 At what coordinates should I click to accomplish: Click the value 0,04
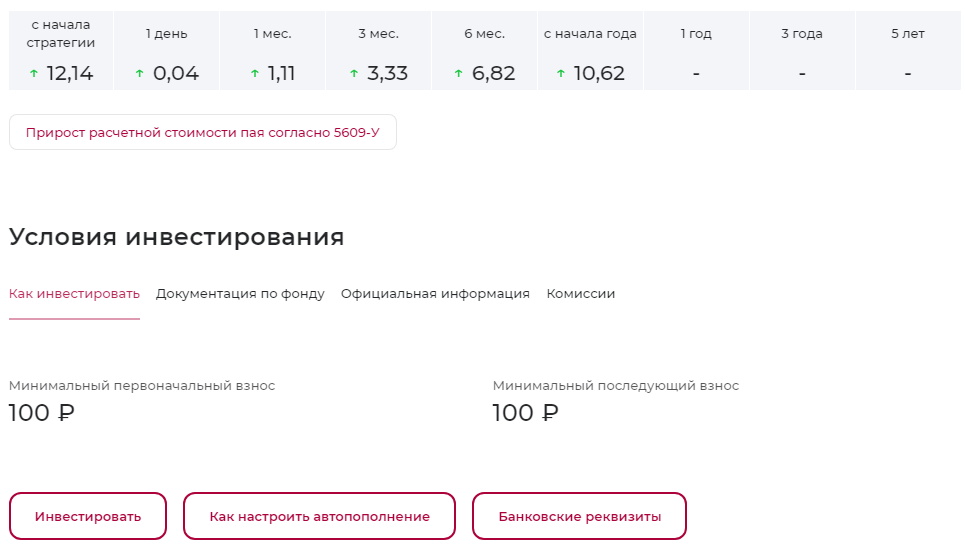176,73
